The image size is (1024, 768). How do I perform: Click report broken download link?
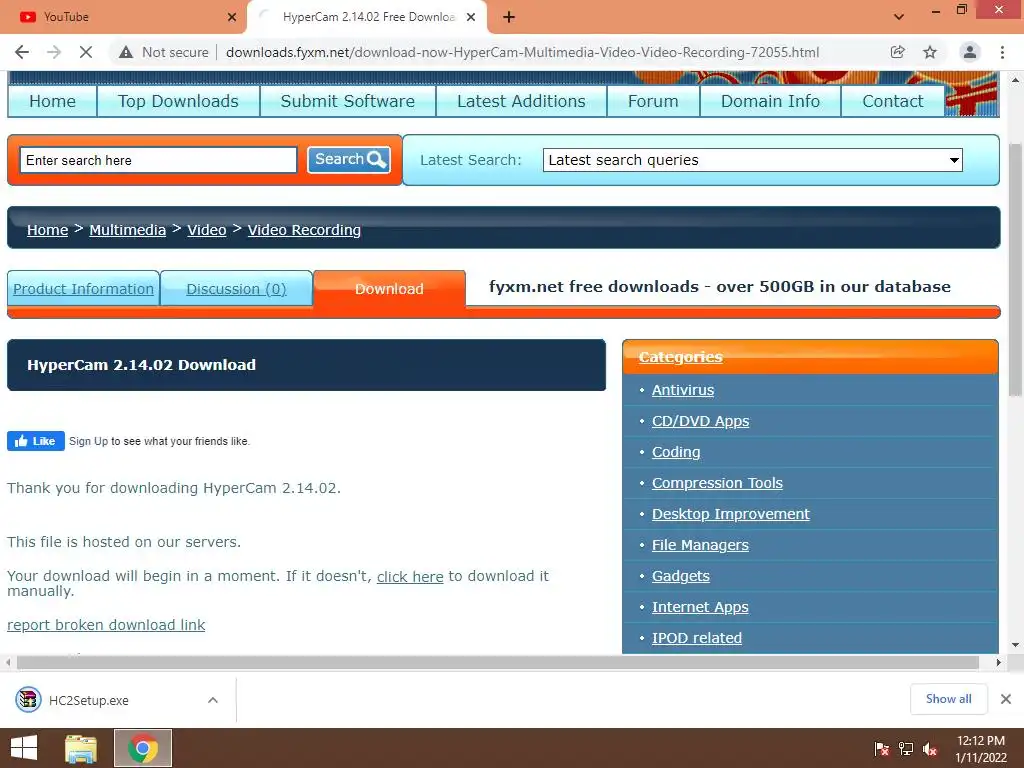point(106,625)
